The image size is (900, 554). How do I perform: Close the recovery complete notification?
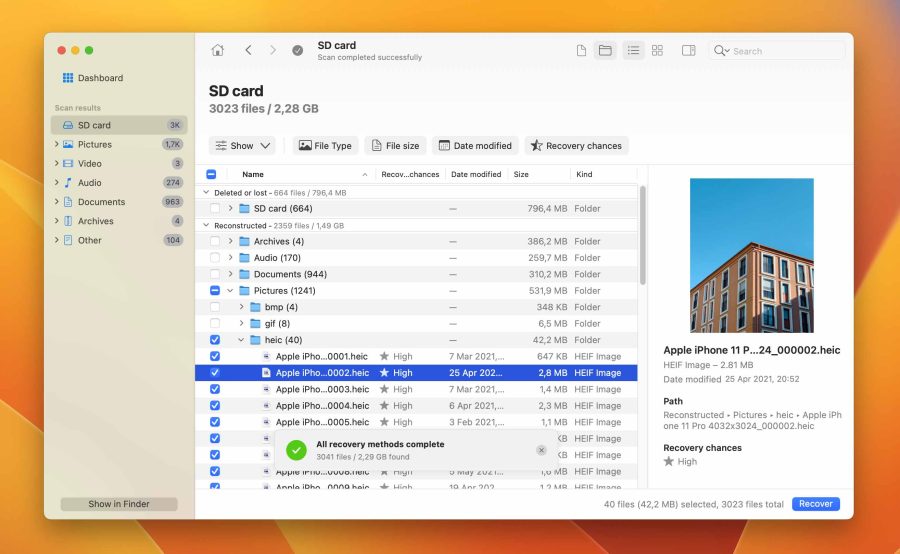pyautogui.click(x=541, y=450)
